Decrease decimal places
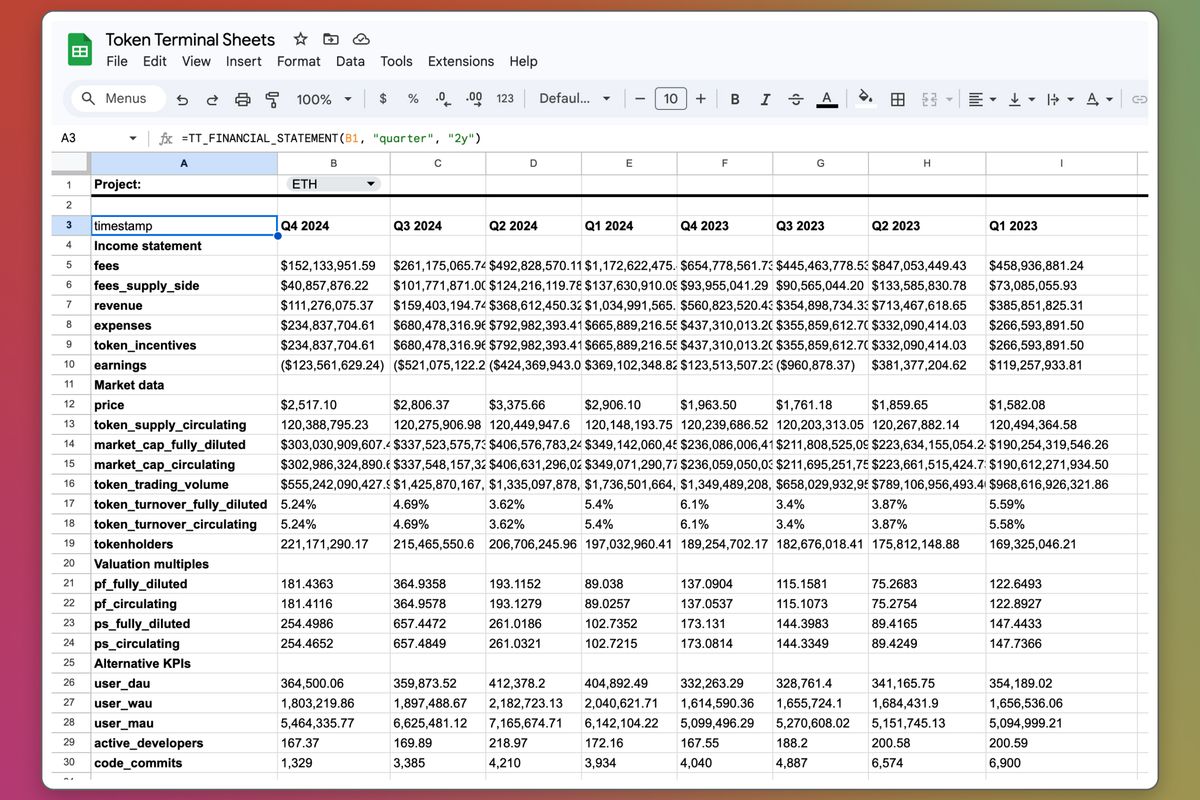The height and width of the screenshot is (800, 1200). click(x=443, y=99)
